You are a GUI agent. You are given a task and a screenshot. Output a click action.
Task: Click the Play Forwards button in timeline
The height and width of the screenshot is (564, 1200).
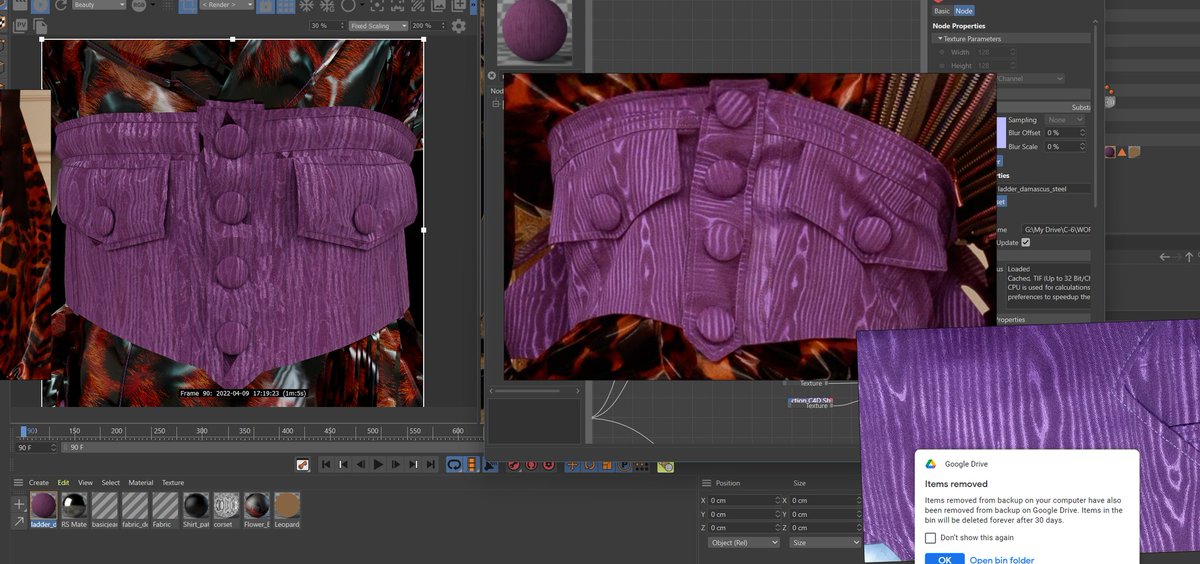tap(378, 464)
